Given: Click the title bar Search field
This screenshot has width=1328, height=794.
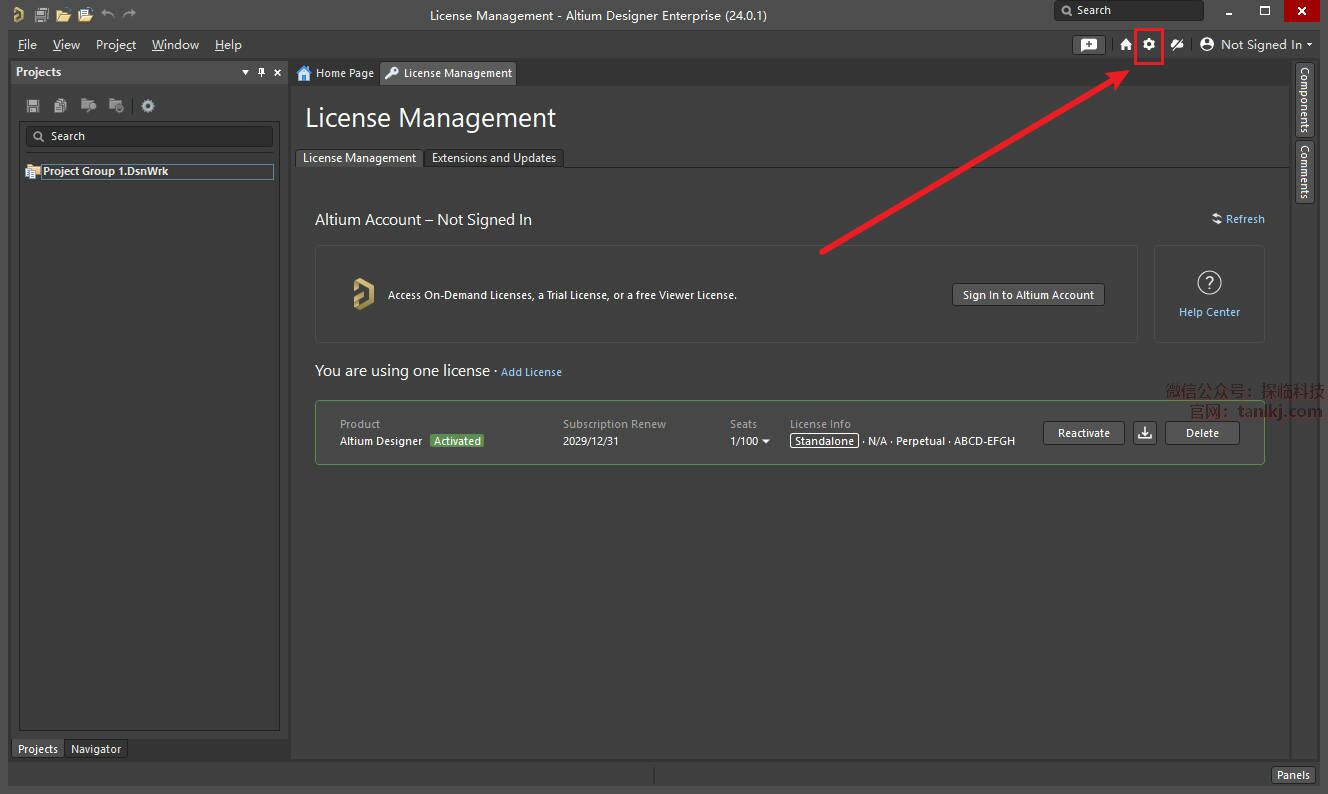Looking at the screenshot, I should coord(1129,10).
